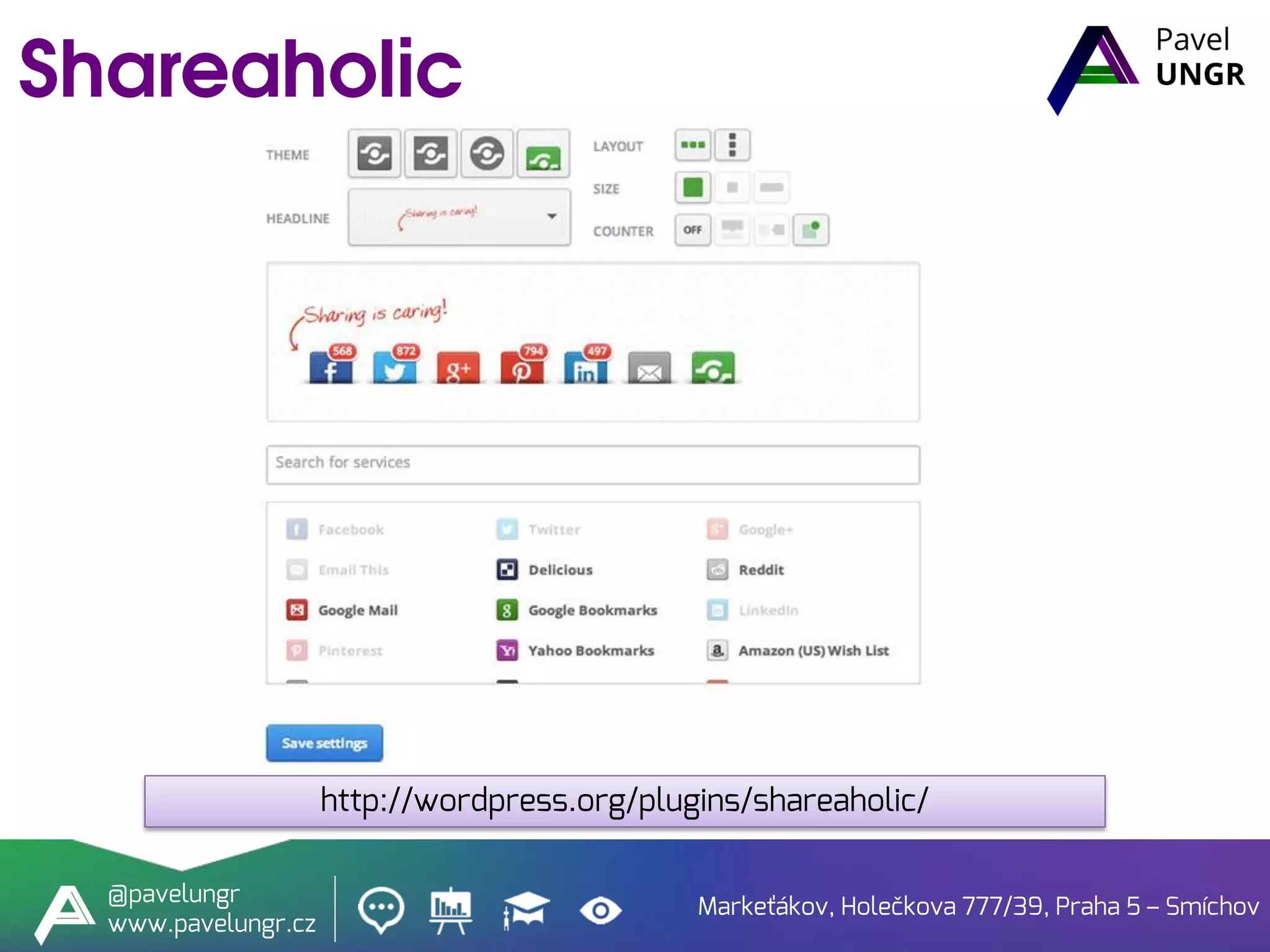This screenshot has height=952, width=1270.
Task: Select the green Shareaholic theme option
Action: [543, 154]
